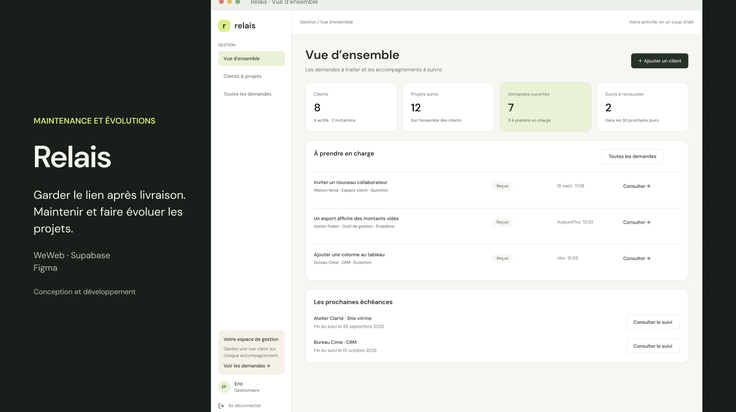736x412 pixels.
Task: Click the Toutes les demandes button
Action: 632,156
